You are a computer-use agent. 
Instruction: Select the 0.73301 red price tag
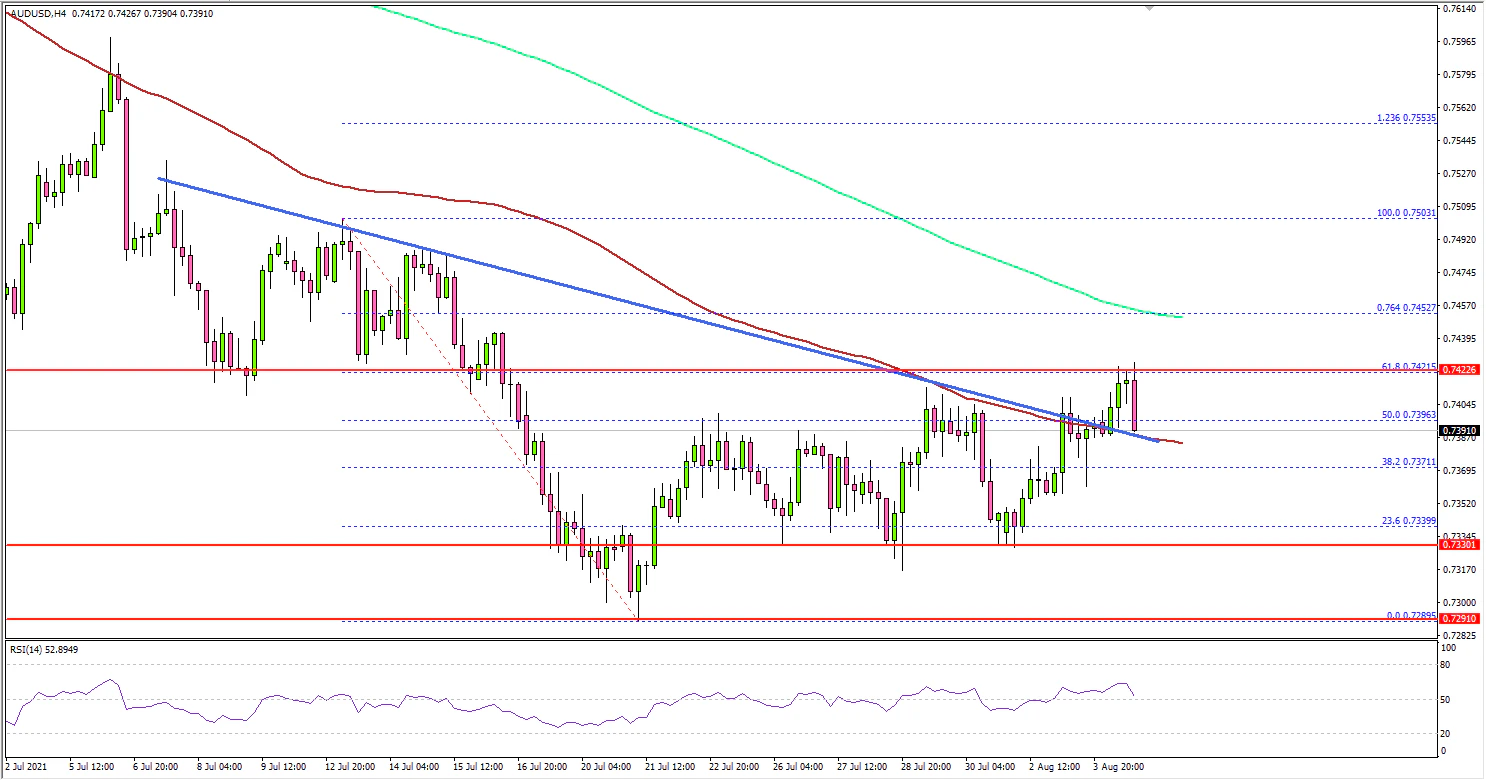click(x=1458, y=545)
